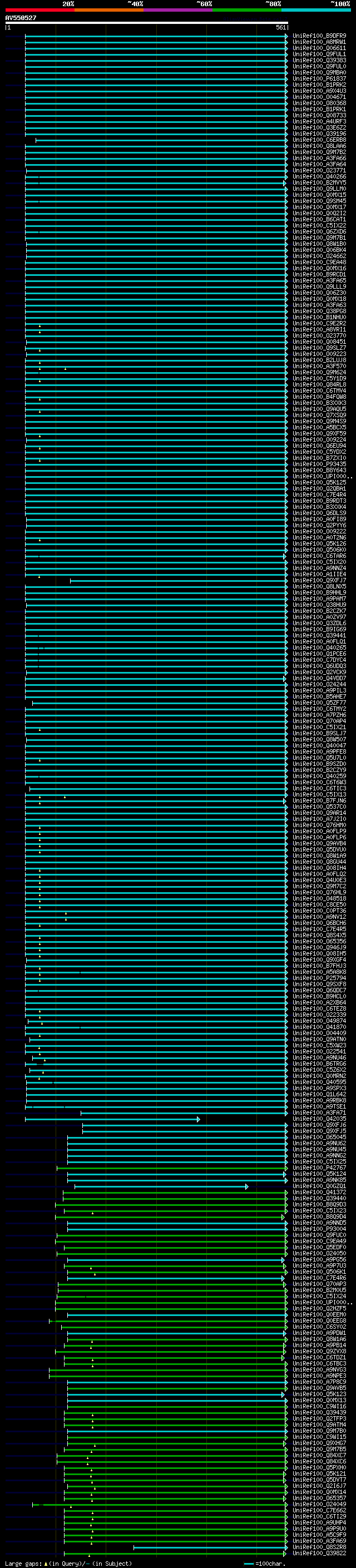
Task: Select hit label UniRef100_P42767
Action: pos(319,1168)
